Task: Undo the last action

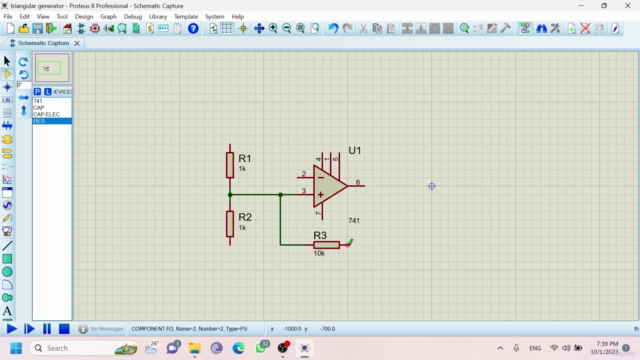Action: point(333,28)
